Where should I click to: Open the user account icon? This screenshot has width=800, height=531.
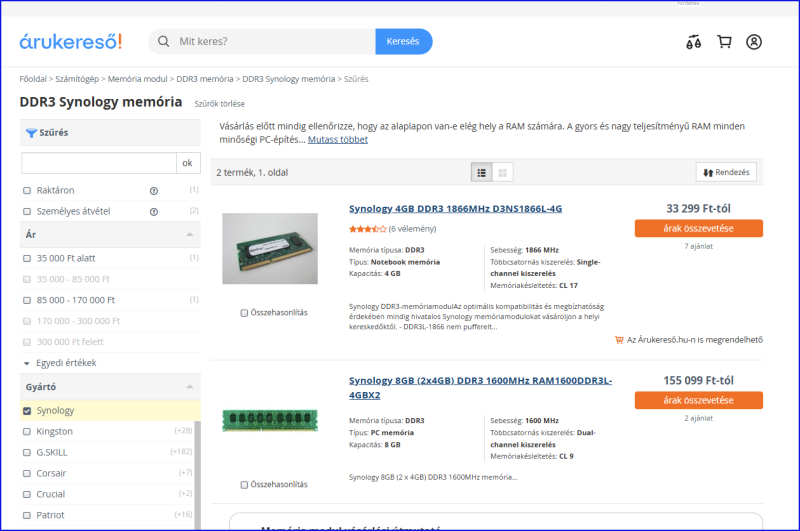point(754,42)
